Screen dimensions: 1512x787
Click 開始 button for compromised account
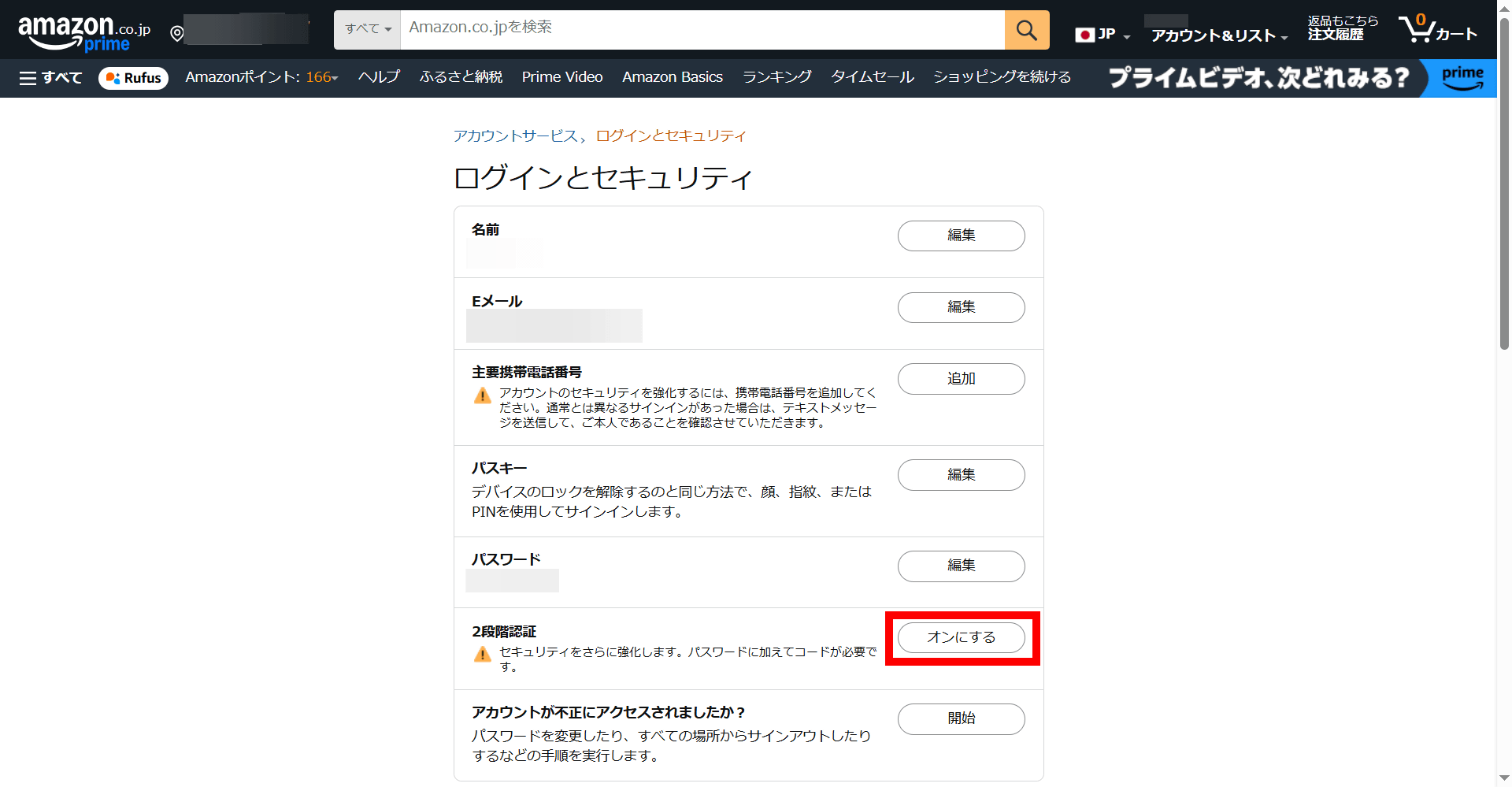(x=961, y=718)
